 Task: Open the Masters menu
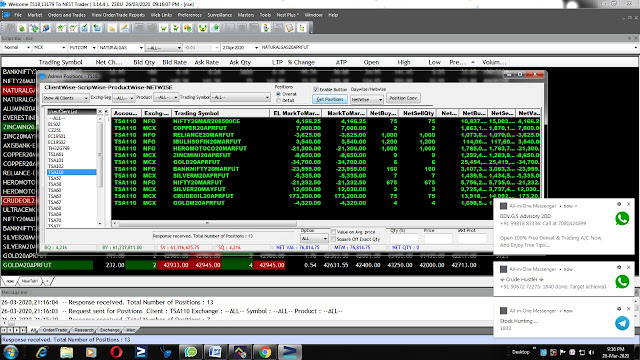246,15
